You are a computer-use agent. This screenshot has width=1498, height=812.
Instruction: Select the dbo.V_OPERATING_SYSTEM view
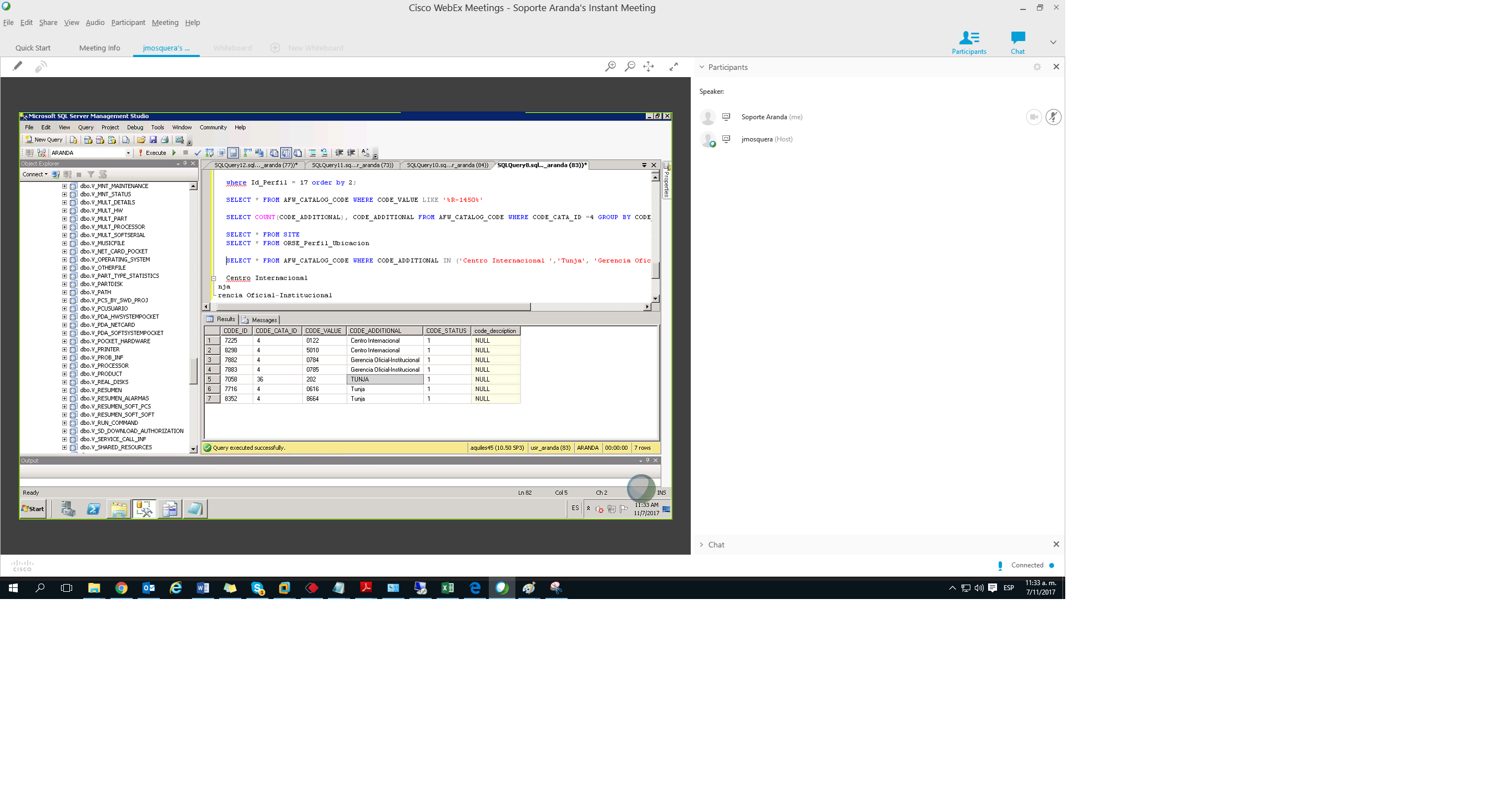tap(114, 260)
